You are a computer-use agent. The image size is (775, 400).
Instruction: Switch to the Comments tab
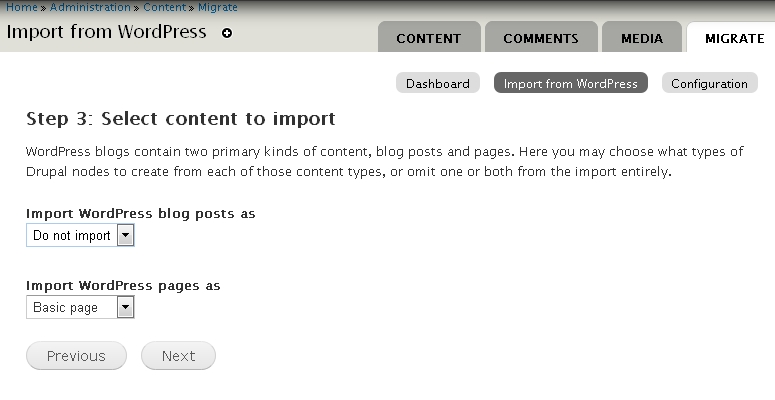[541, 38]
